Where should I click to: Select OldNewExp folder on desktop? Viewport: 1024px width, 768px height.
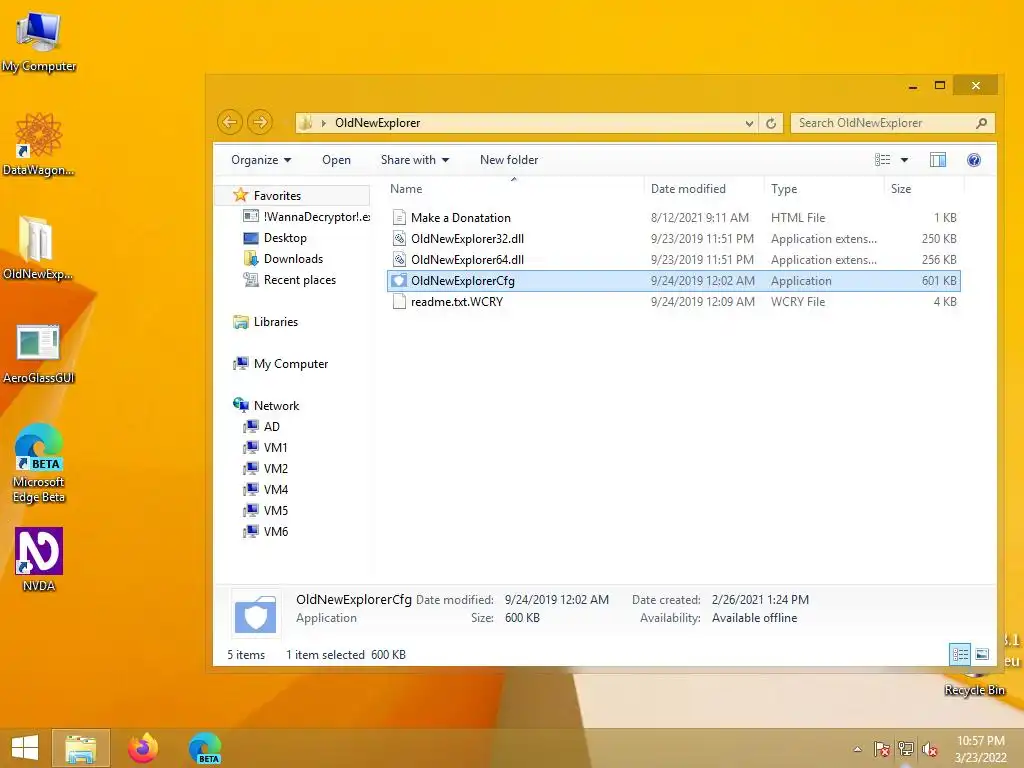pyautogui.click(x=37, y=248)
